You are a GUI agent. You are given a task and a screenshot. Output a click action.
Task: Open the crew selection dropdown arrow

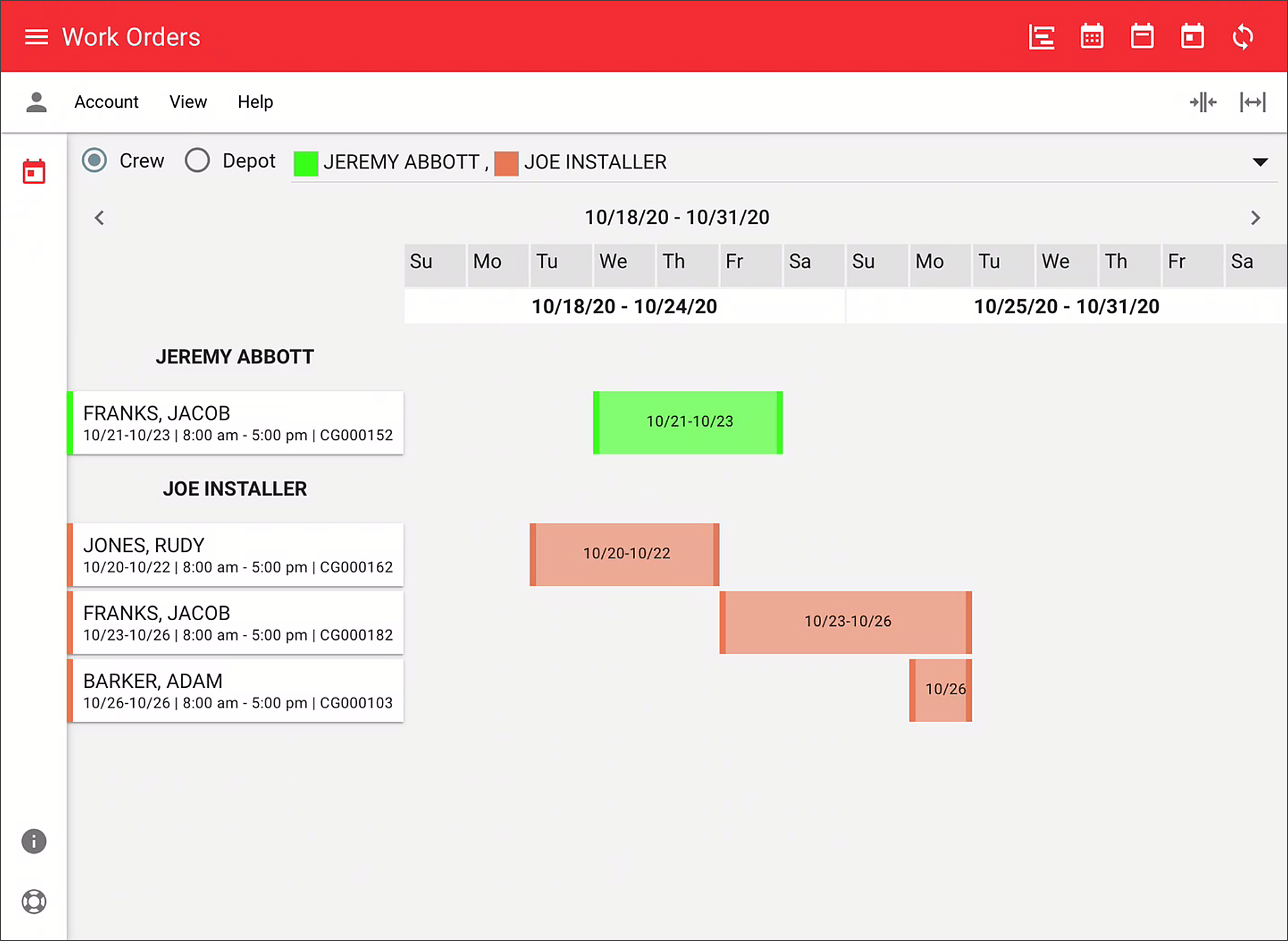pyautogui.click(x=1261, y=161)
